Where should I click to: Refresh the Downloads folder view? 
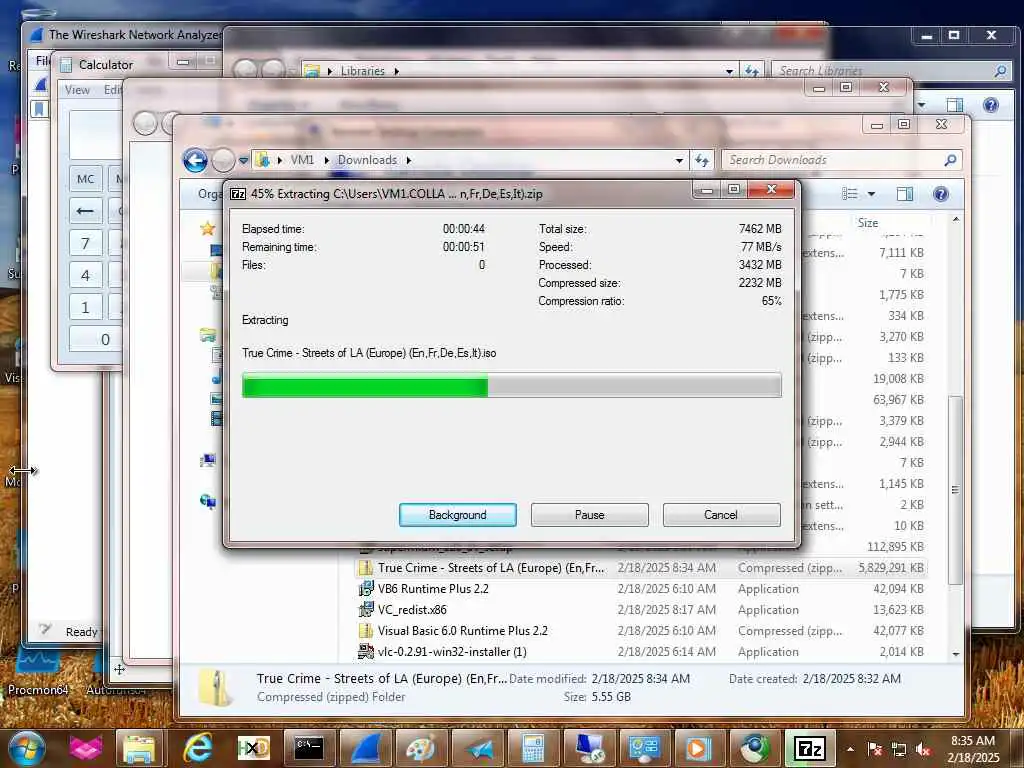pos(701,161)
